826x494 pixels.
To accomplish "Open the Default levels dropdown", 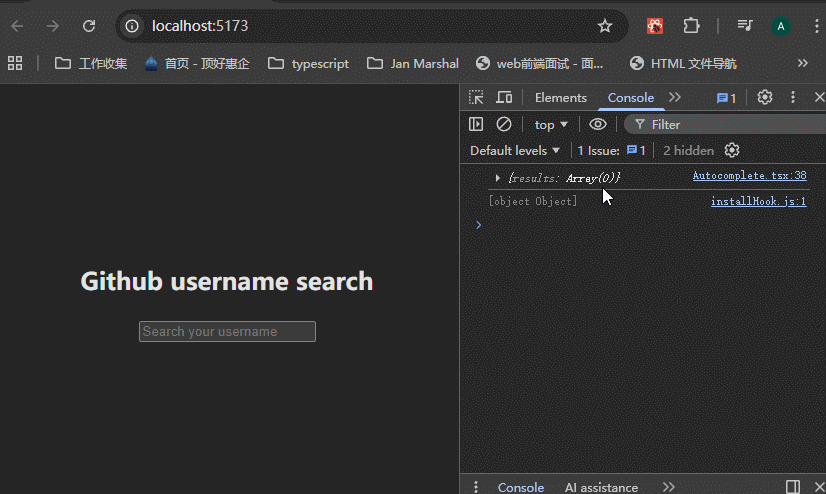I will coord(515,150).
